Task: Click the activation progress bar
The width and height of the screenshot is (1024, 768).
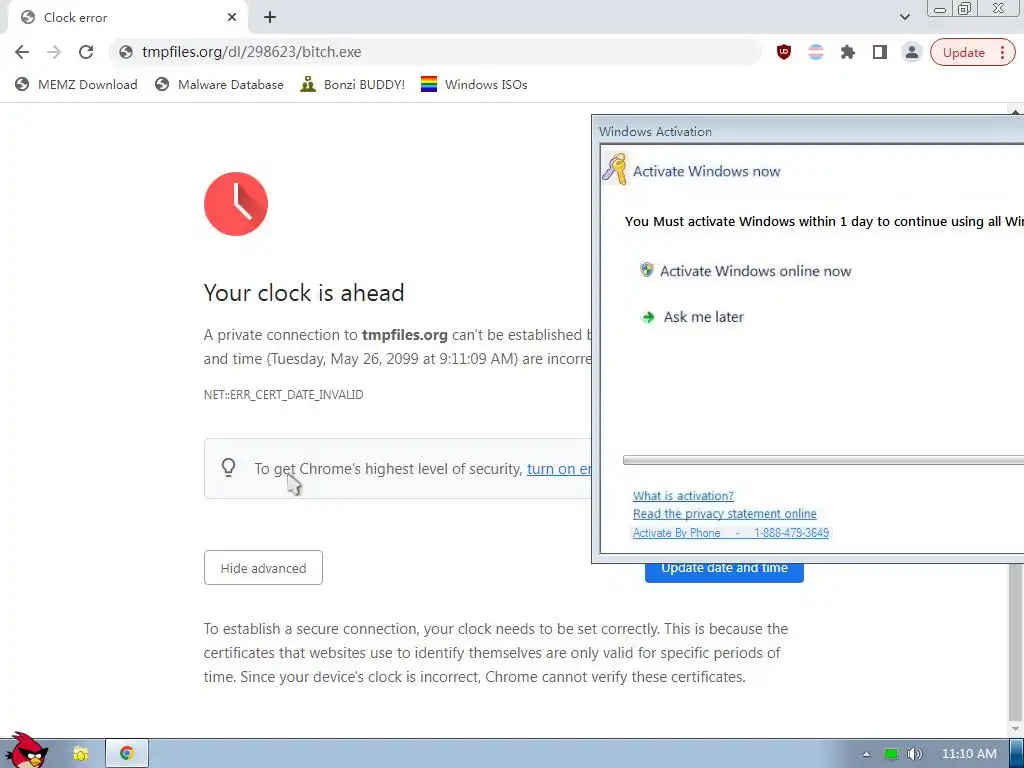Action: point(823,460)
